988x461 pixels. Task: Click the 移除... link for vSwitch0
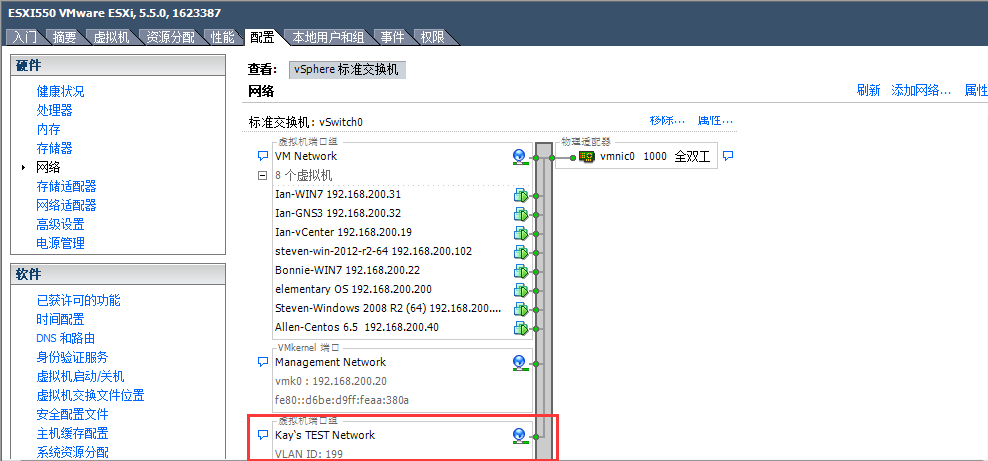click(667, 120)
